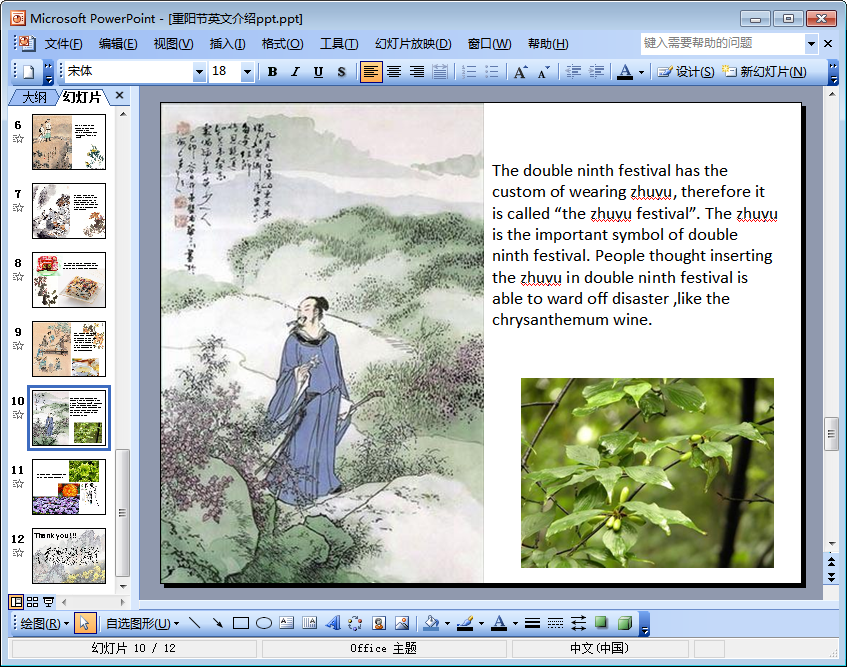The image size is (847, 667).
Task: Start slide show from current slide
Action: click(x=48, y=602)
